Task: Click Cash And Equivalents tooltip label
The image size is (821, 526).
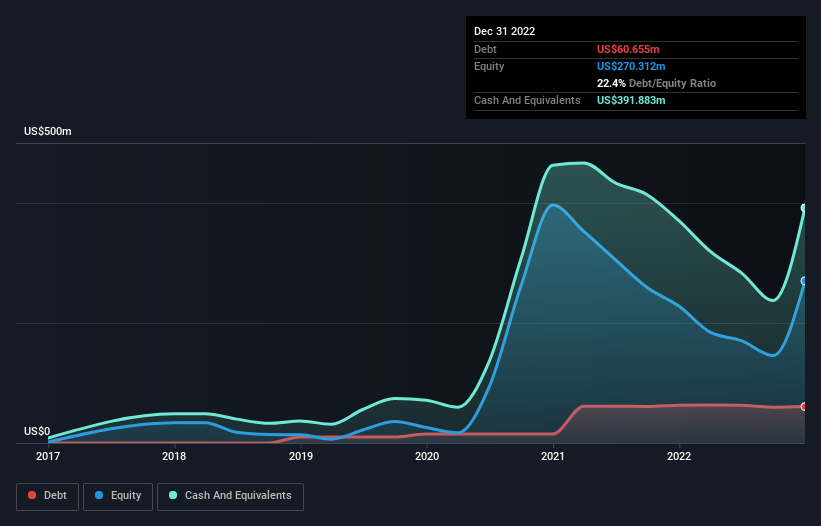Action: click(527, 100)
